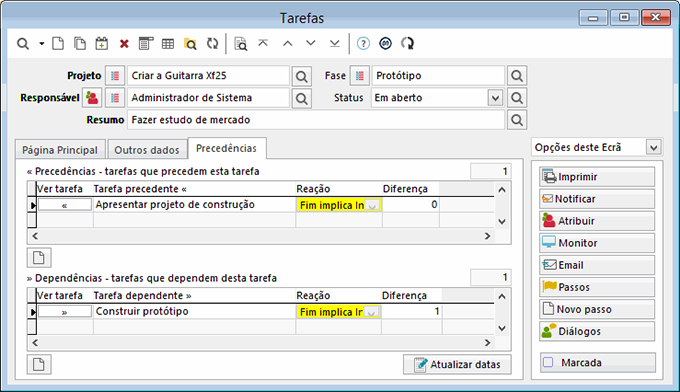Screen dimensions: 680x392
Task: Open Reação dropdown for Construir protótipo row
Action: [x=371, y=312]
